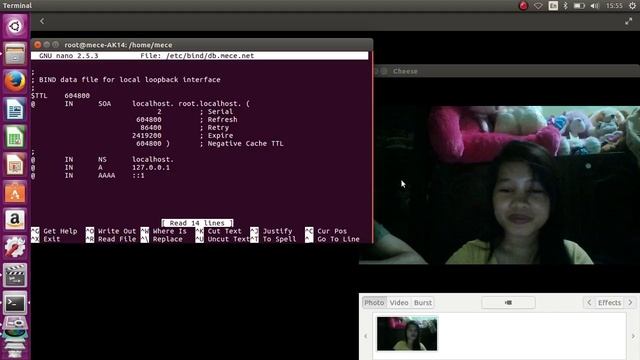
Task: Take a photo with Cheese capture button
Action: (508, 302)
